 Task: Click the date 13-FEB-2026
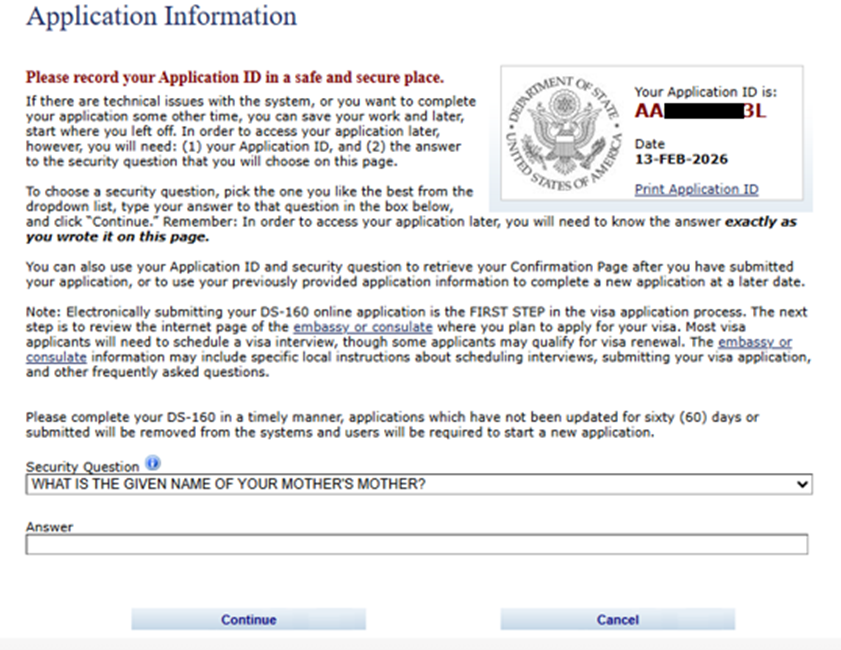(681, 159)
